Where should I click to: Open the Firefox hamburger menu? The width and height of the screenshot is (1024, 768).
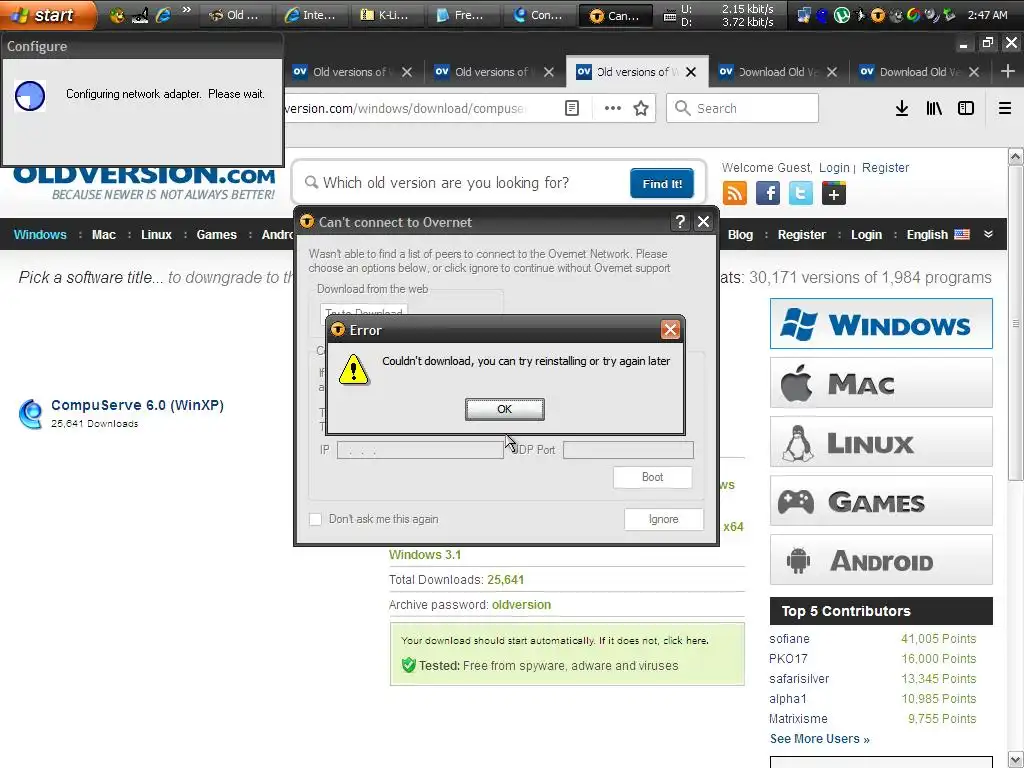[1004, 108]
